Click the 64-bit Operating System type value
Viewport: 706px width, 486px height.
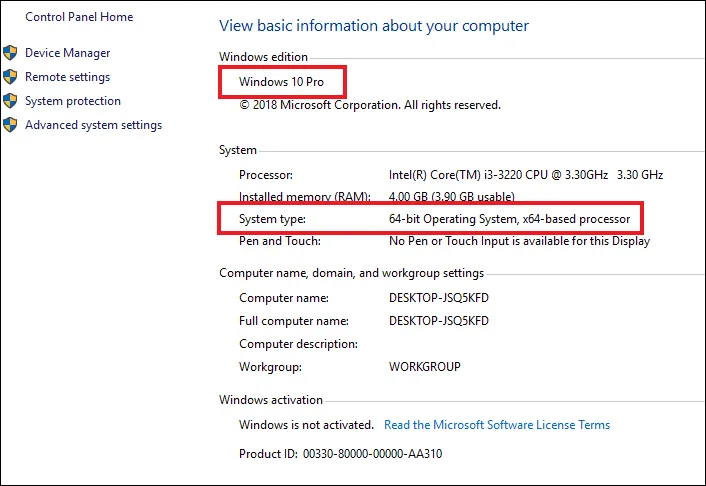[x=509, y=219]
